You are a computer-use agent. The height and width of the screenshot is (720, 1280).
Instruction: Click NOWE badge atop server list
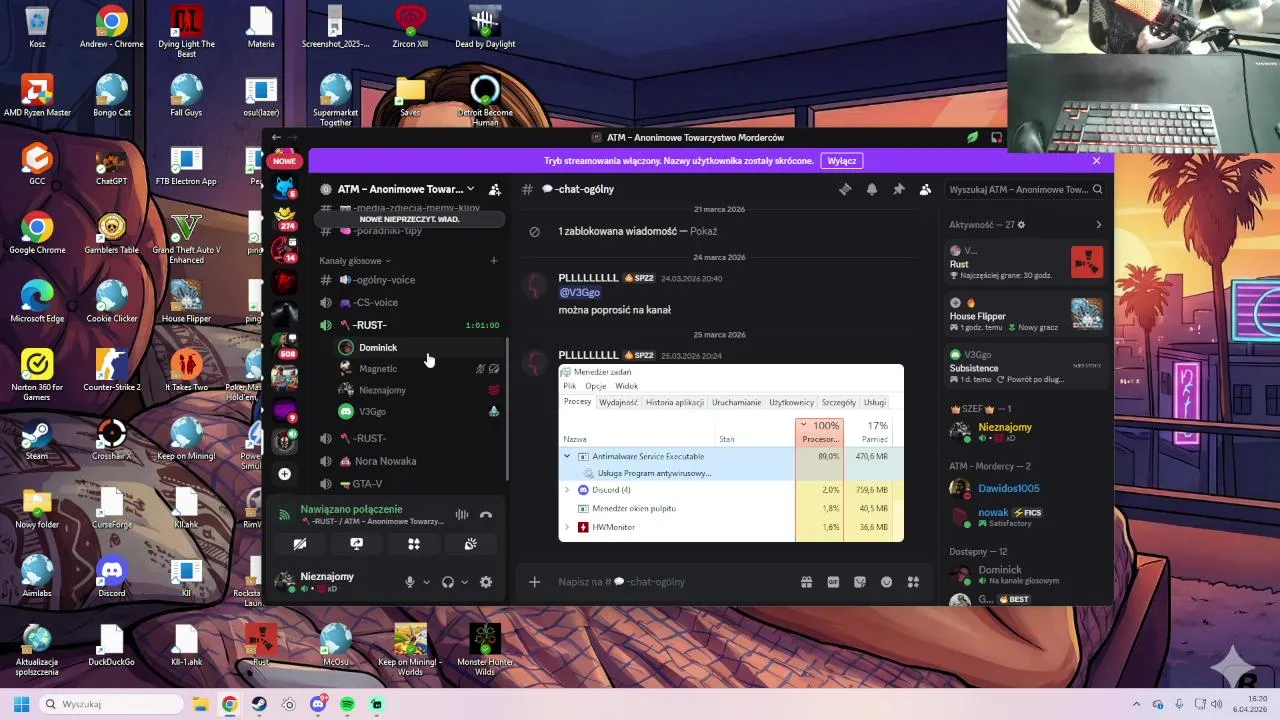point(285,161)
